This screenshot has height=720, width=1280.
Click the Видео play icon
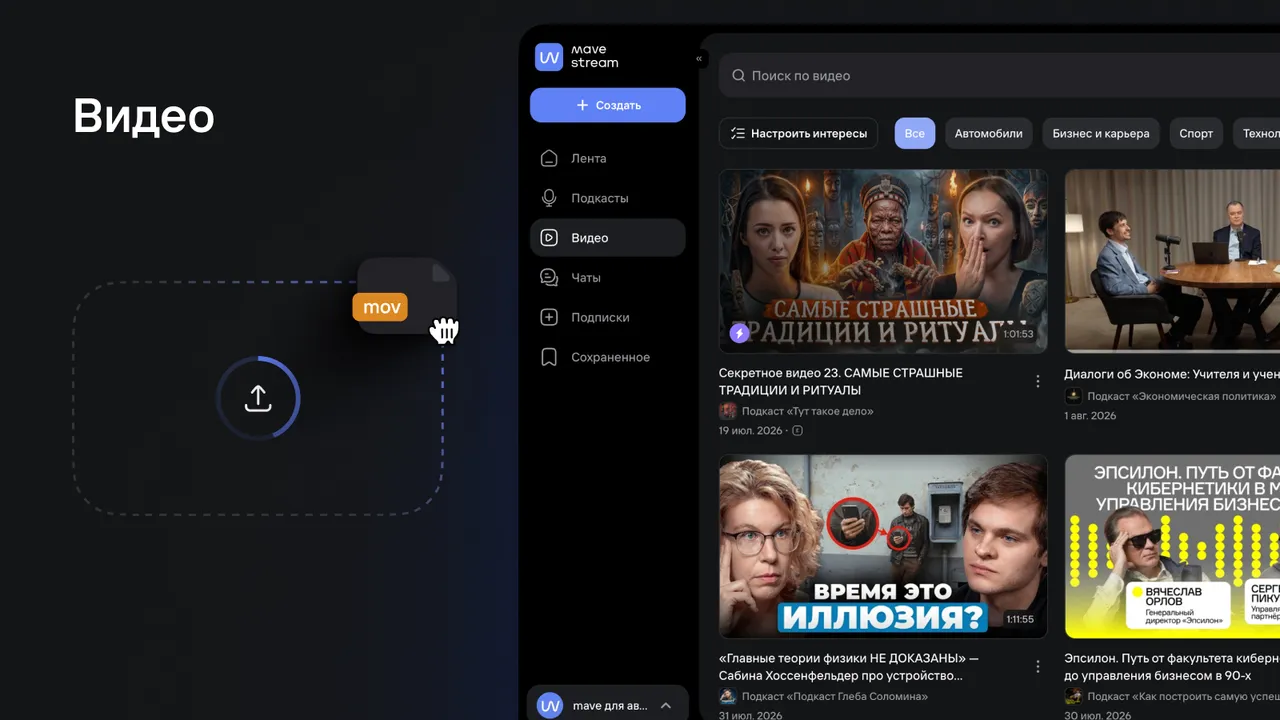tap(549, 238)
